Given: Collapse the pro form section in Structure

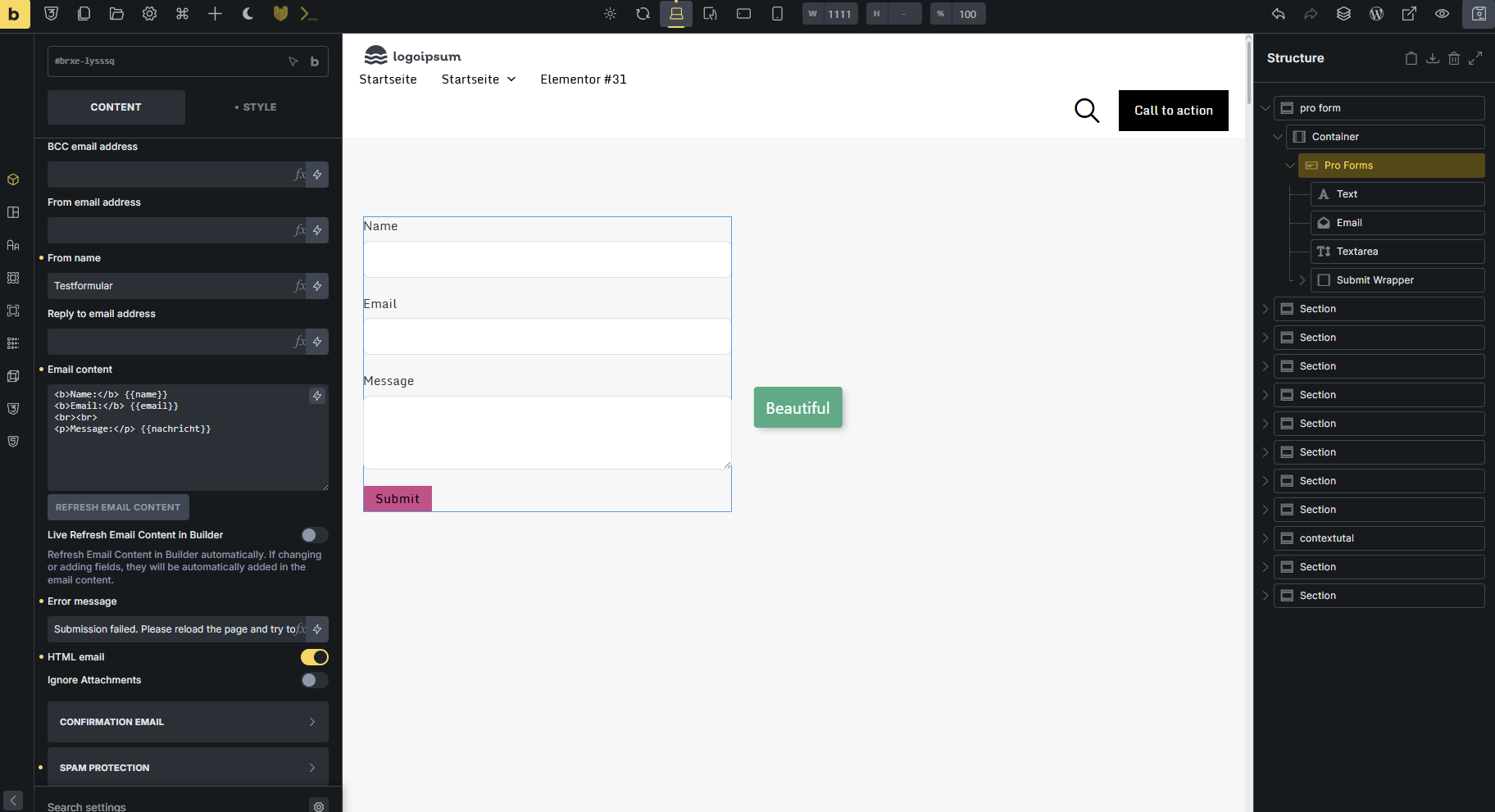Looking at the screenshot, I should click(1265, 108).
